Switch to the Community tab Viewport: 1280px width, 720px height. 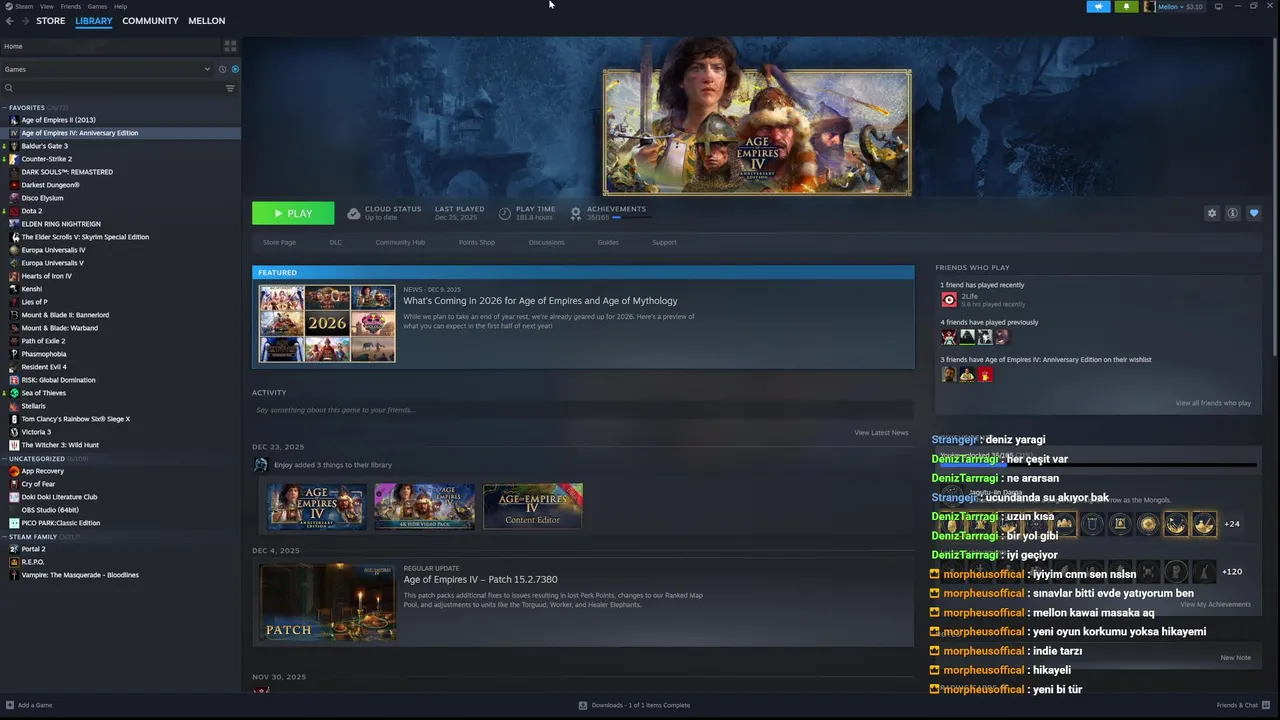tap(150, 21)
